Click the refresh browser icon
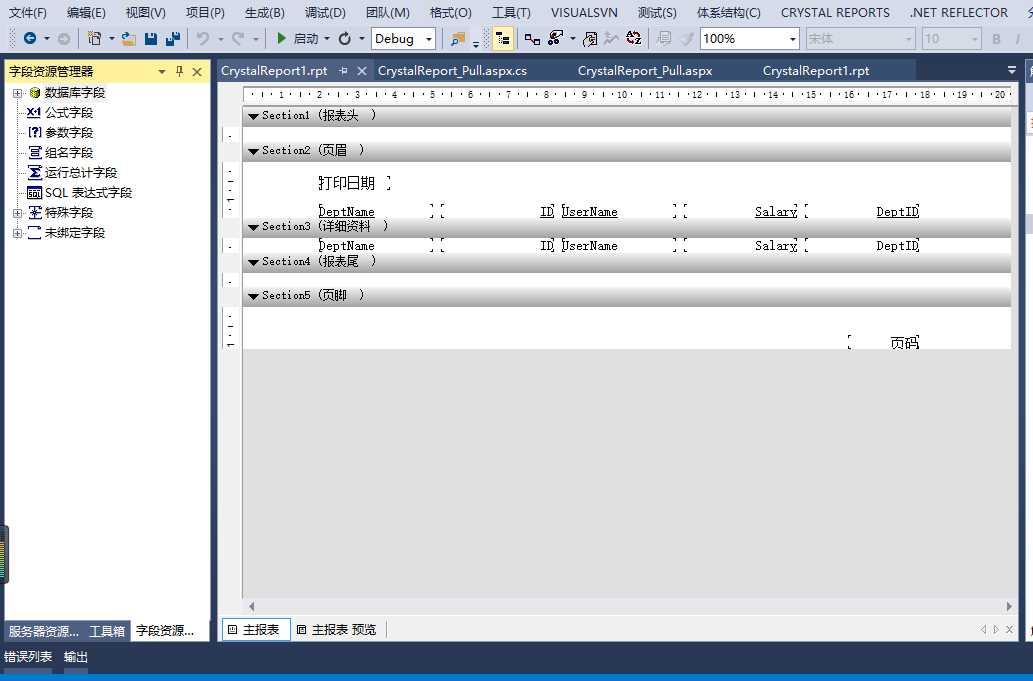Viewport: 1033px width, 681px height. click(345, 39)
